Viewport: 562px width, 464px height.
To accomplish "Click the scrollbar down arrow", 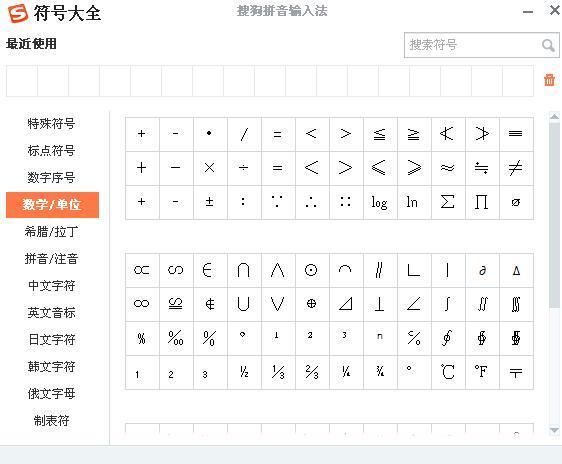I will (554, 430).
